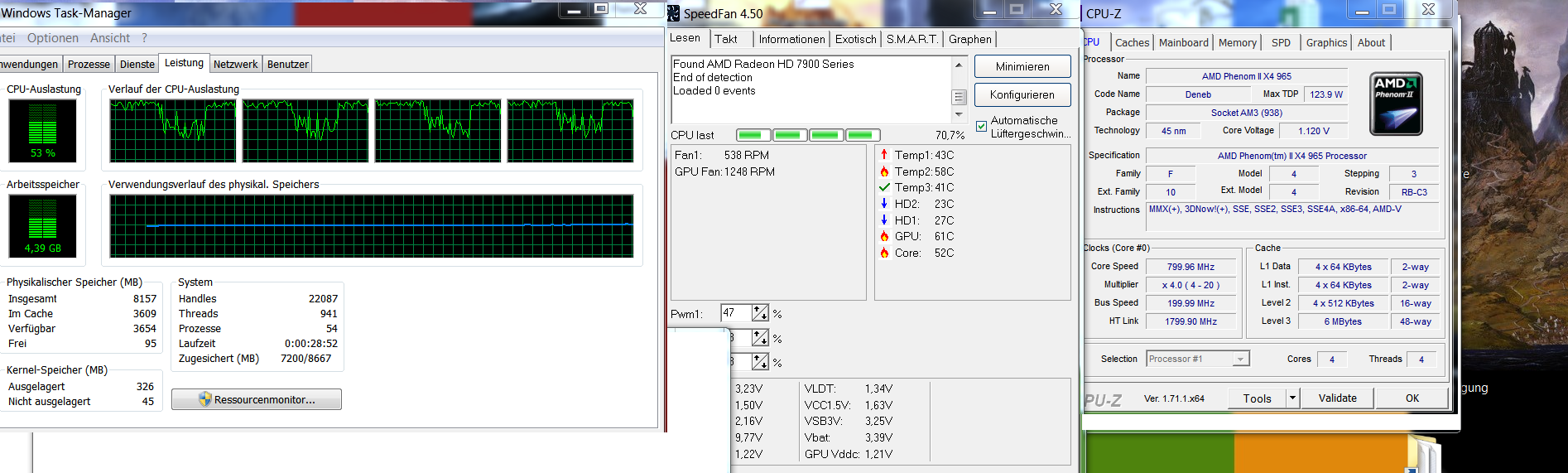1568x473 pixels.
Task: Toggle Automatische Lüftergeschwindigkeit checkbox
Action: (x=981, y=127)
